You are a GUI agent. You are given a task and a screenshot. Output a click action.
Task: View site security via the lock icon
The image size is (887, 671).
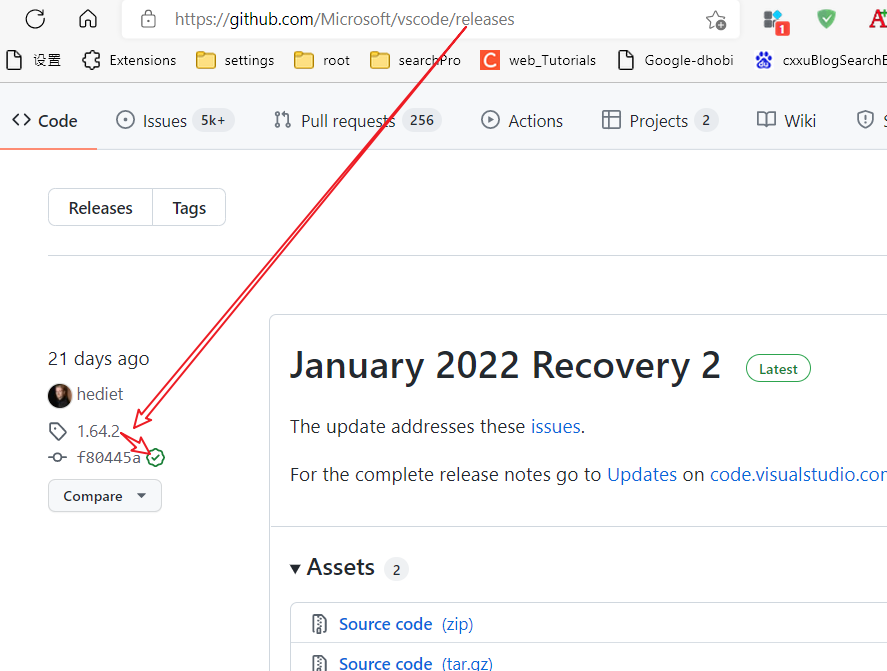[148, 19]
